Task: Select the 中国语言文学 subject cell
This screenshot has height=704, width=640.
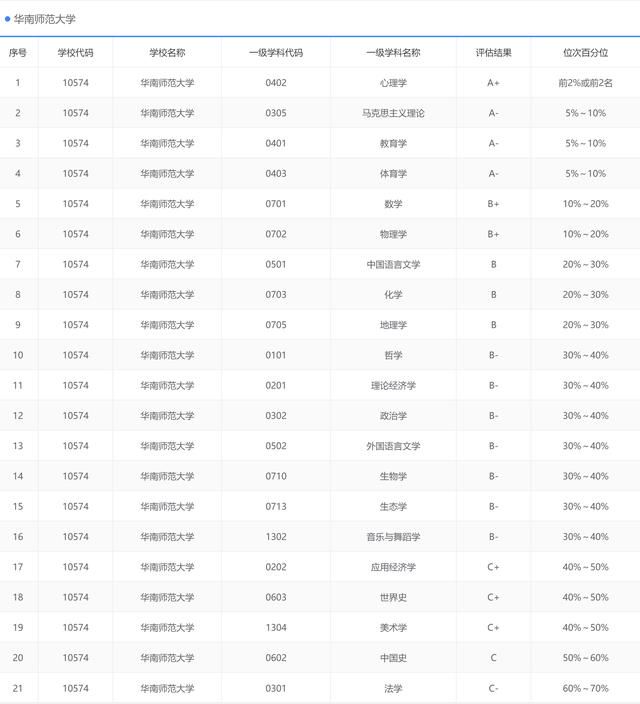Action: point(393,264)
